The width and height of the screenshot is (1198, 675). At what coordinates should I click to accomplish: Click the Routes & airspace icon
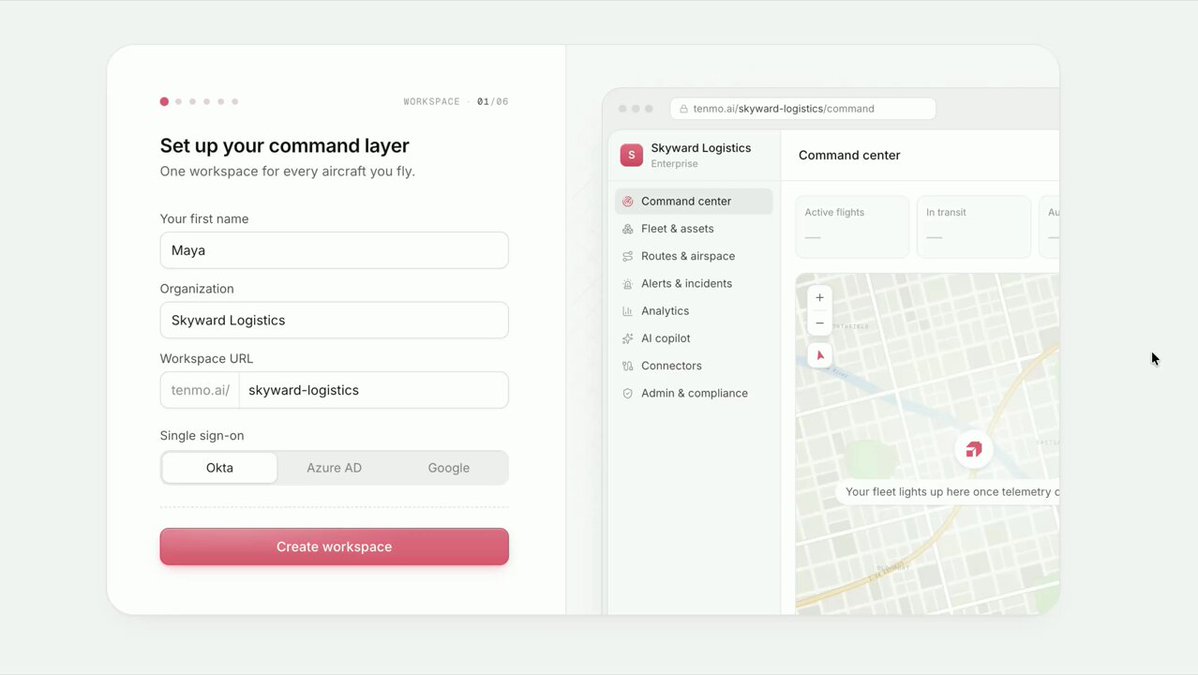coord(627,256)
